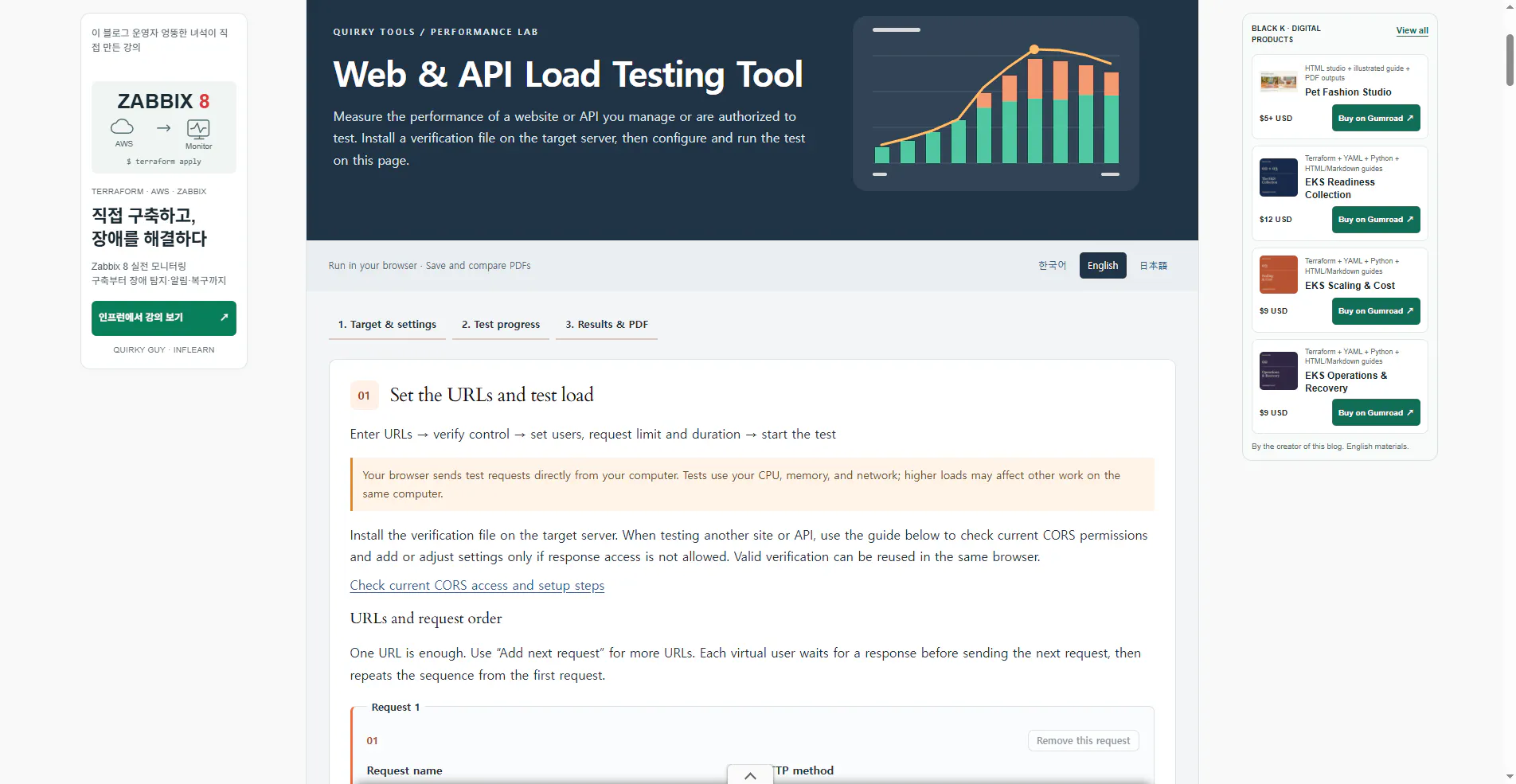Click the 'Pet Fashion Studio' product title
Viewport: 1516px width, 784px height.
(1348, 92)
